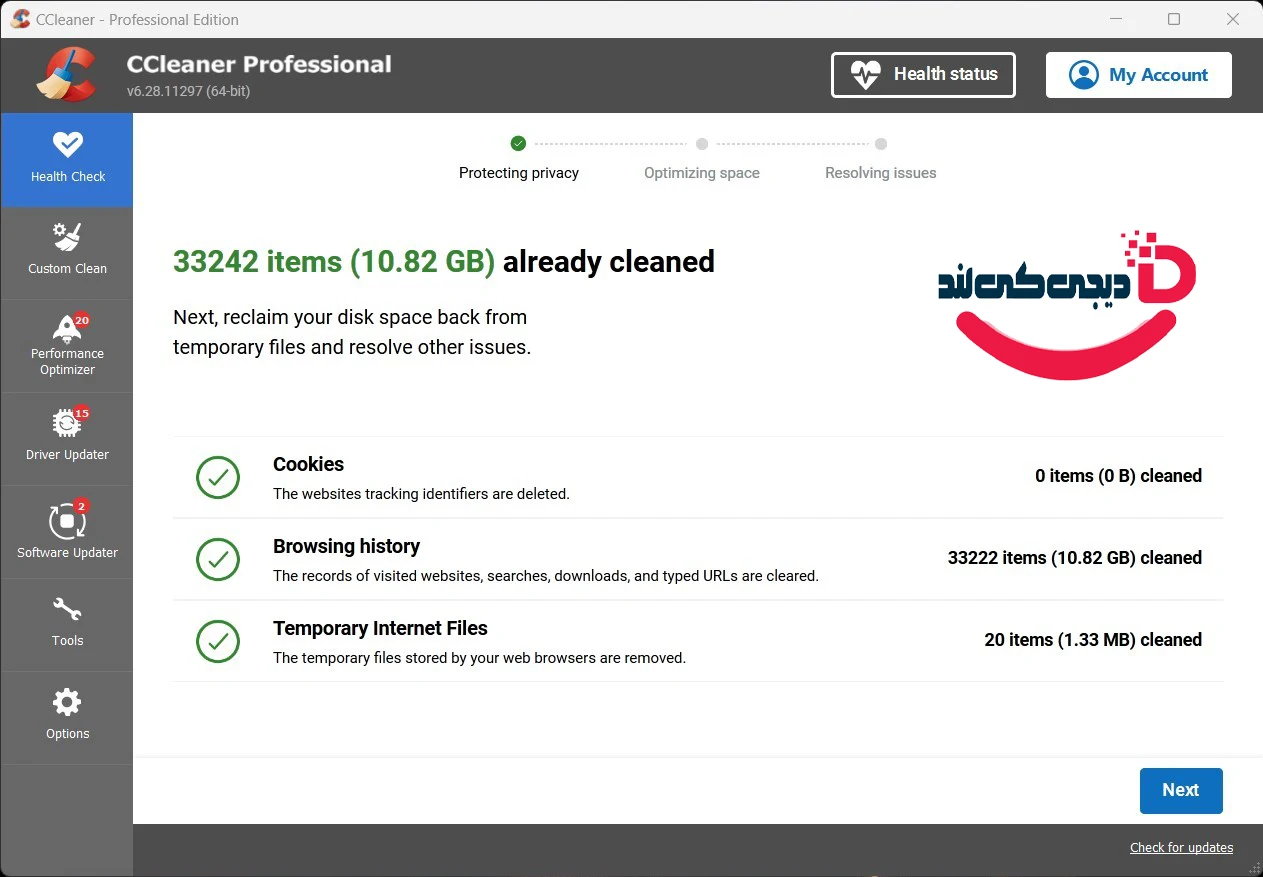Open Health Check in the sidebar
The image size is (1263, 877).
tap(67, 160)
